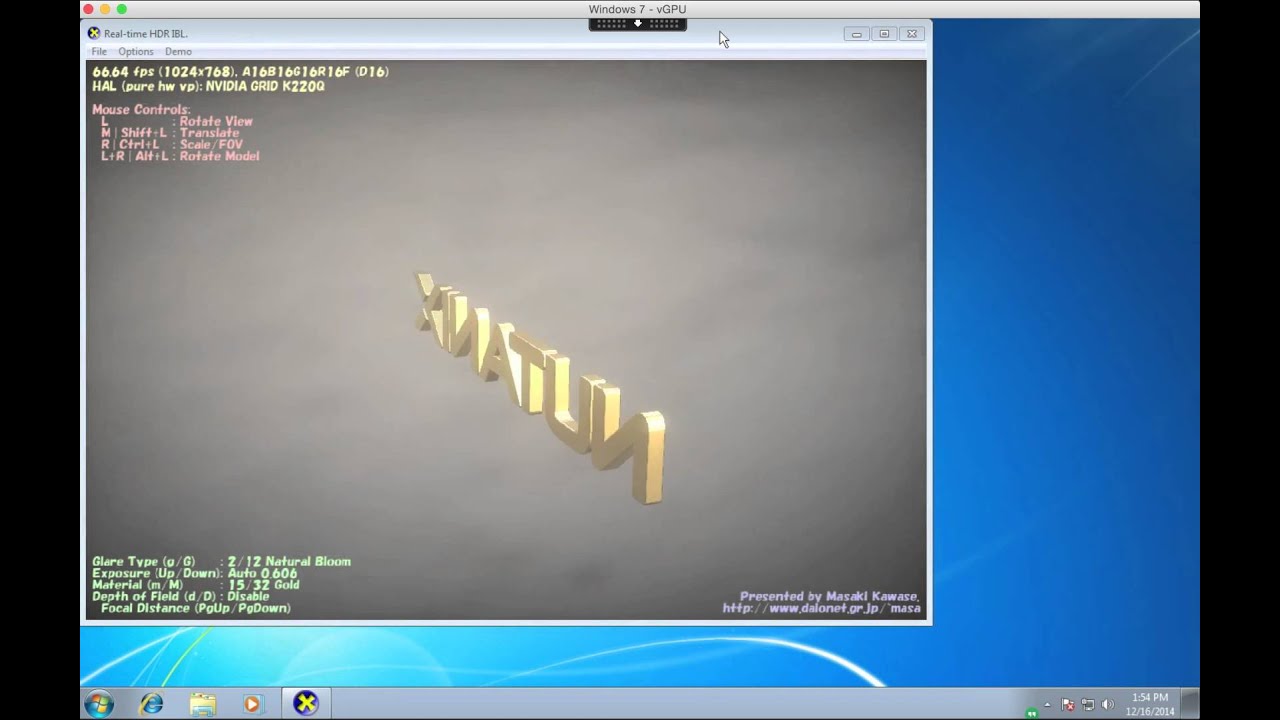The width and height of the screenshot is (1280, 720).
Task: Select the HDR IBL app taskbar icon
Action: [x=306, y=703]
